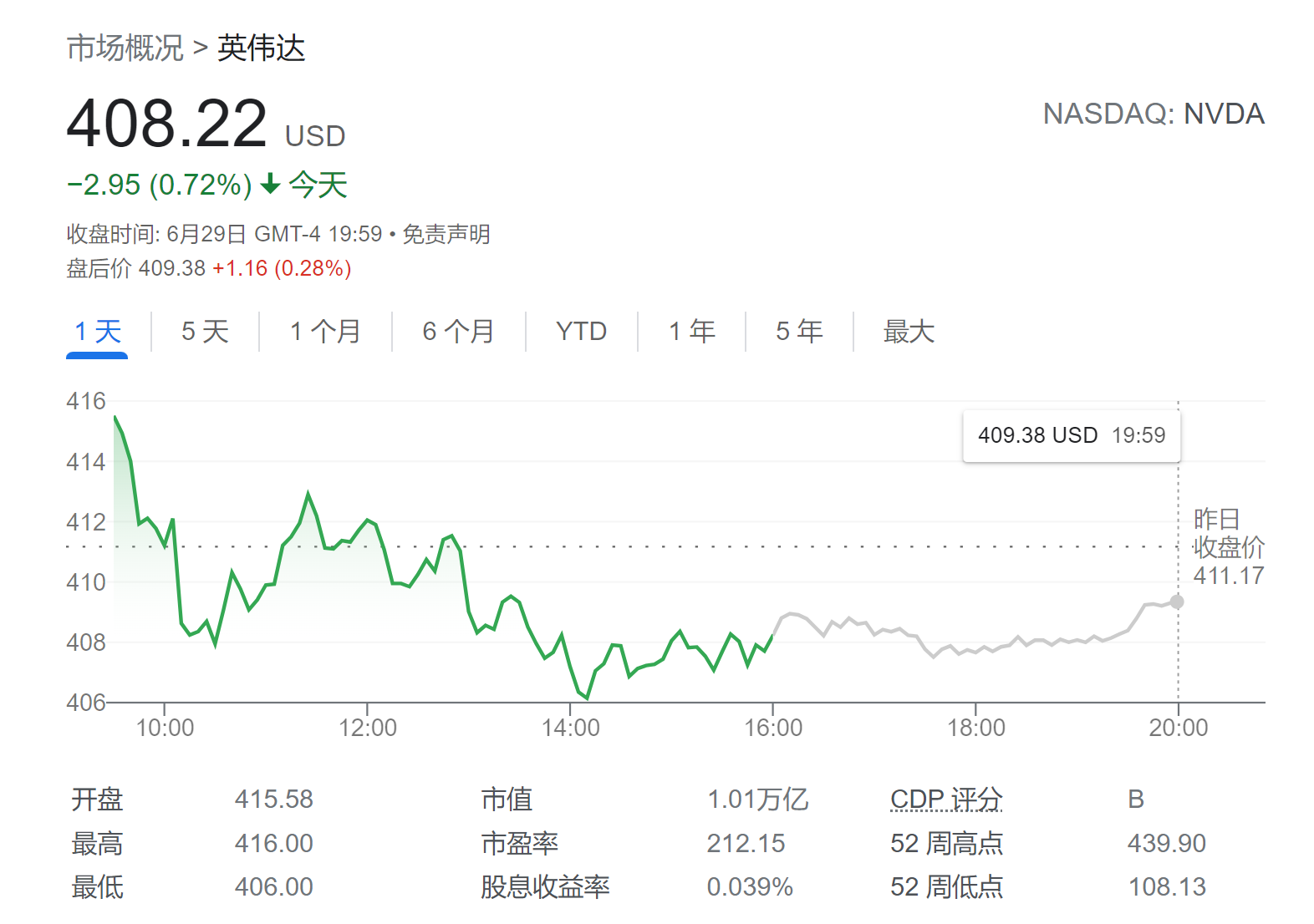Click the 市场概况 breadcrumb link
This screenshot has width=1314, height=924.
[125, 48]
